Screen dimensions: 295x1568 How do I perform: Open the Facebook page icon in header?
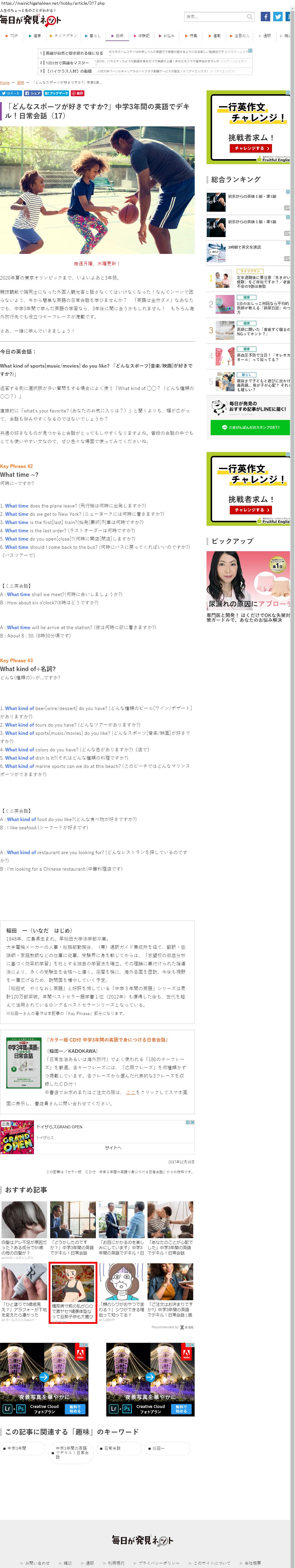point(265,17)
